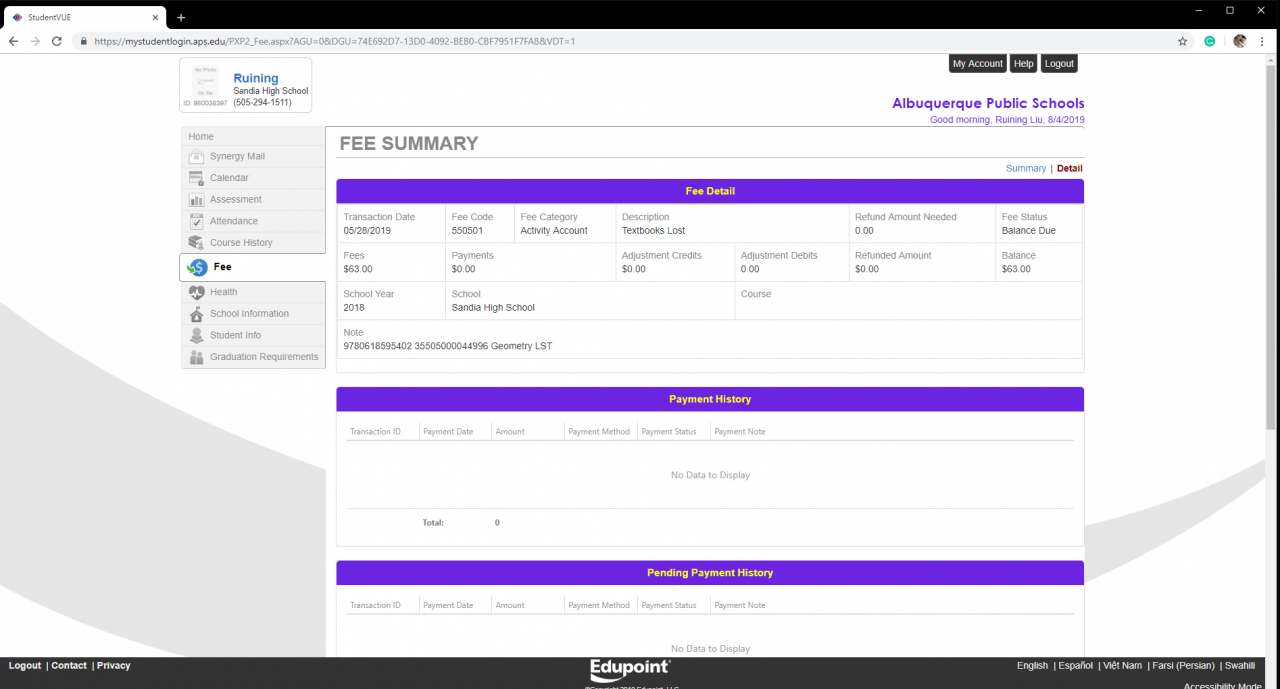Screen dimensions: 1280x689
Task: Click the Course History icon
Action: pyautogui.click(x=196, y=243)
